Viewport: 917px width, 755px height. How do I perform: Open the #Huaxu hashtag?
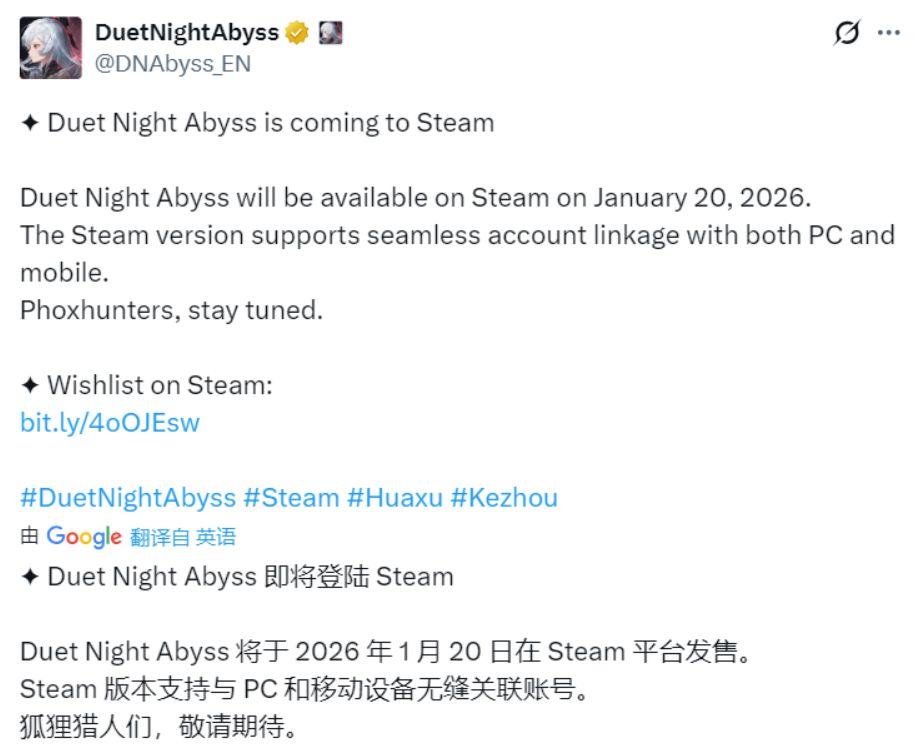point(395,497)
